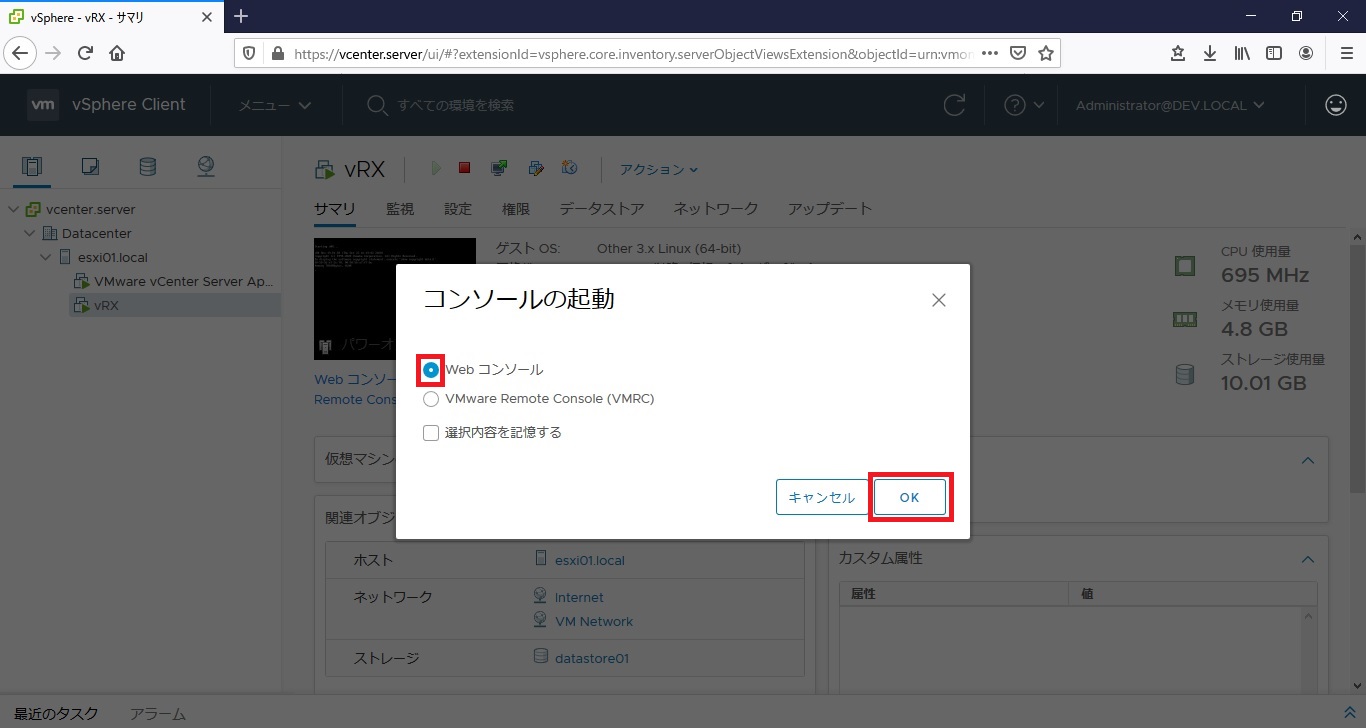Open the VMs and Templates view icon

pos(90,167)
